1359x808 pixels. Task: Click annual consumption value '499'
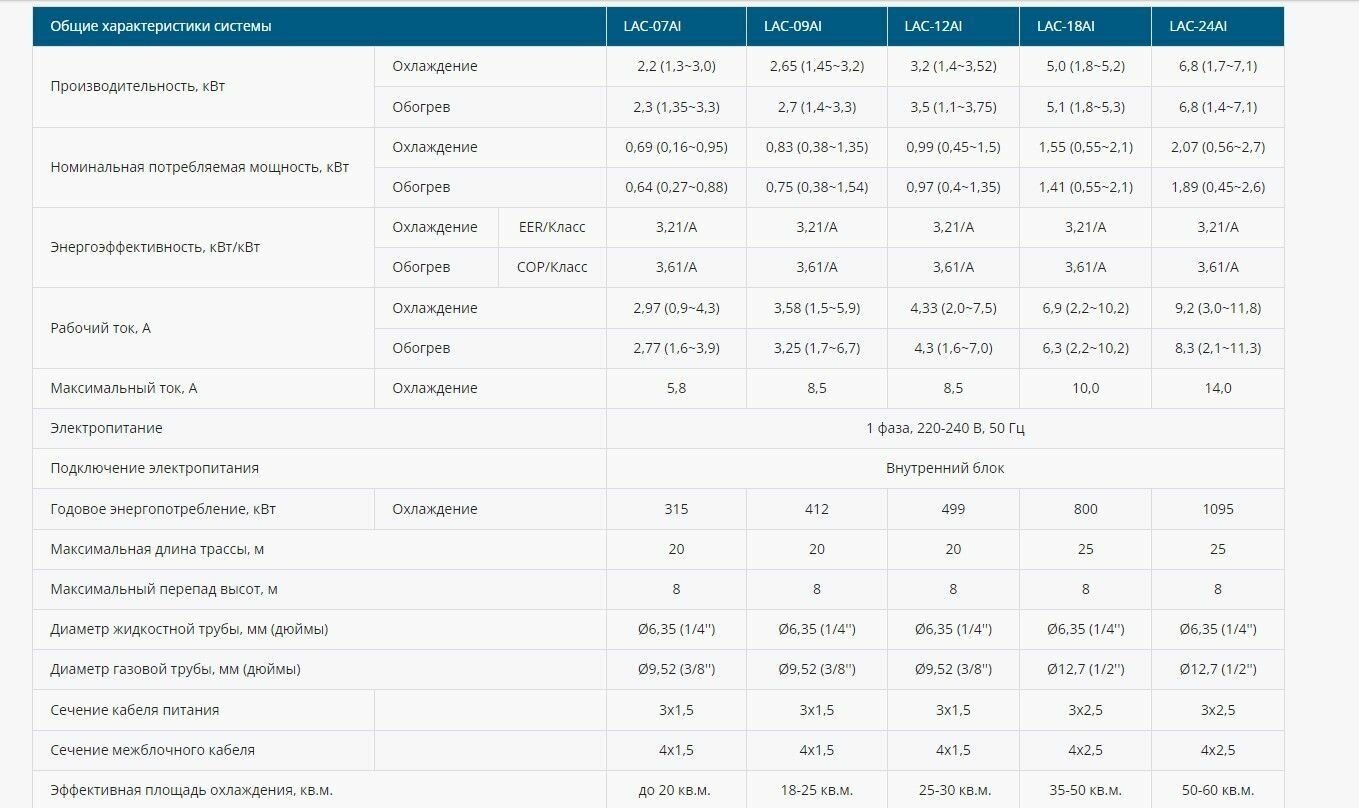[953, 509]
